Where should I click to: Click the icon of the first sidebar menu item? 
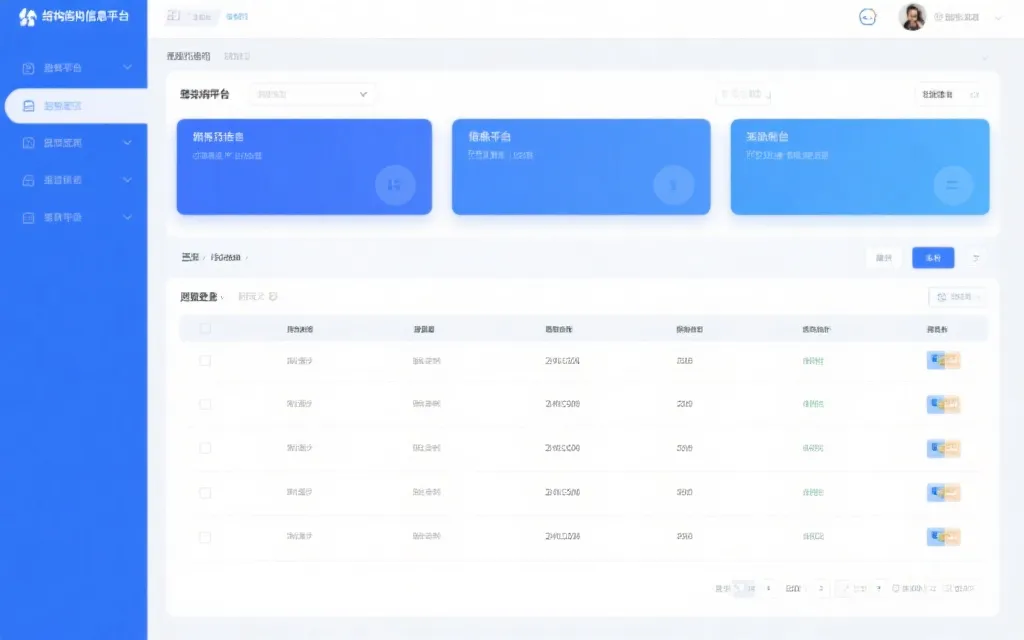(x=28, y=68)
